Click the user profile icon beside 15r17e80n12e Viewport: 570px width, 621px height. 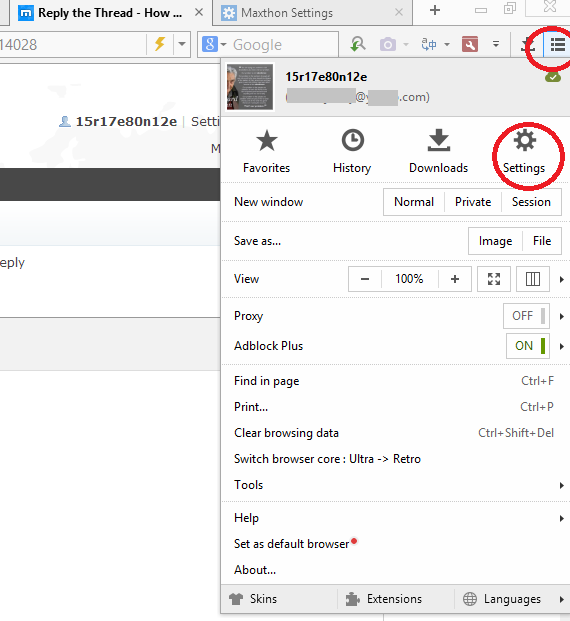[65, 122]
